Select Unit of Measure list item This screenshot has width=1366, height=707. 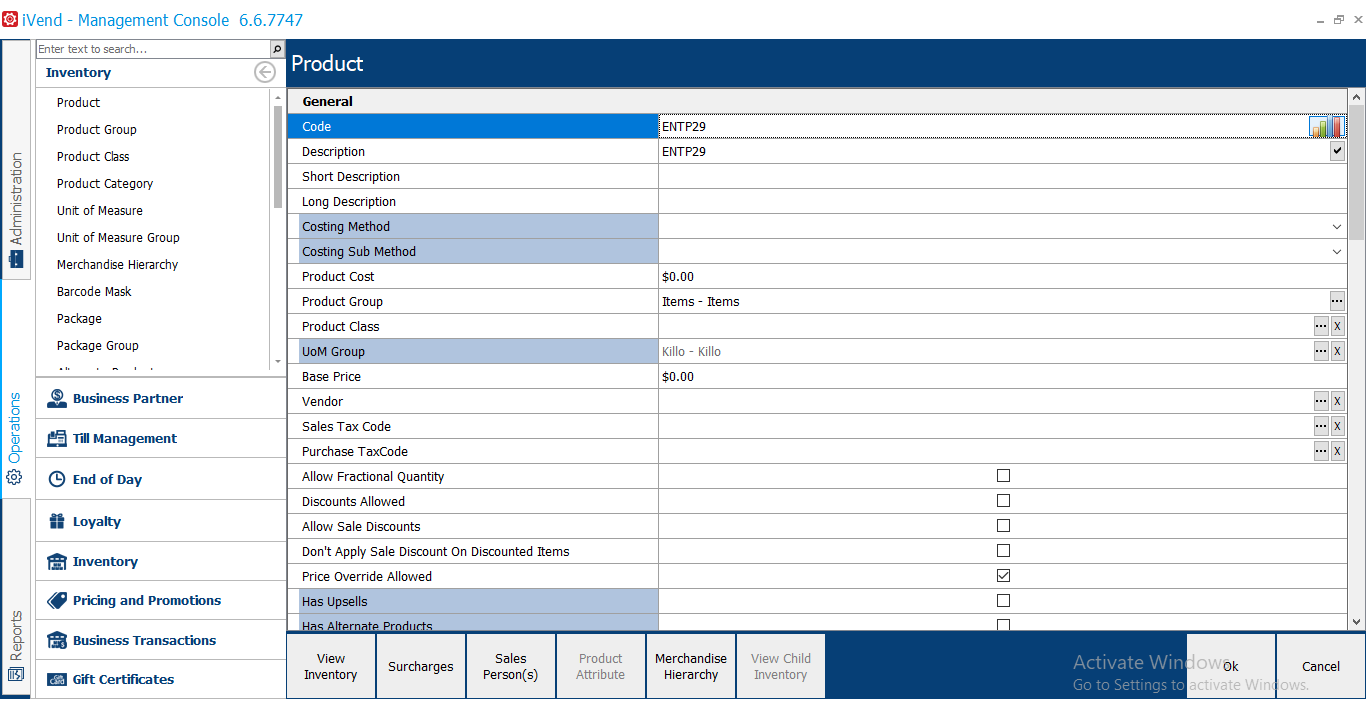point(100,210)
